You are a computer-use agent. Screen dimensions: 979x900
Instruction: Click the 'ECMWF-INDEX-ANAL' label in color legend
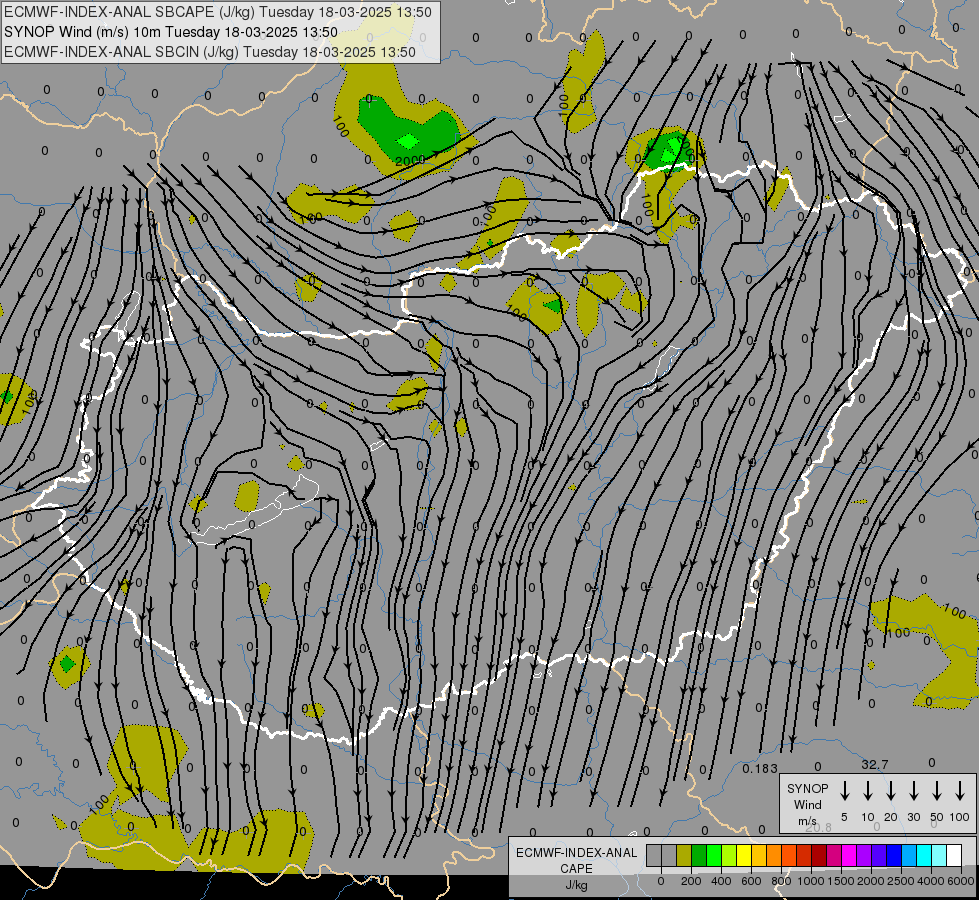(576, 853)
